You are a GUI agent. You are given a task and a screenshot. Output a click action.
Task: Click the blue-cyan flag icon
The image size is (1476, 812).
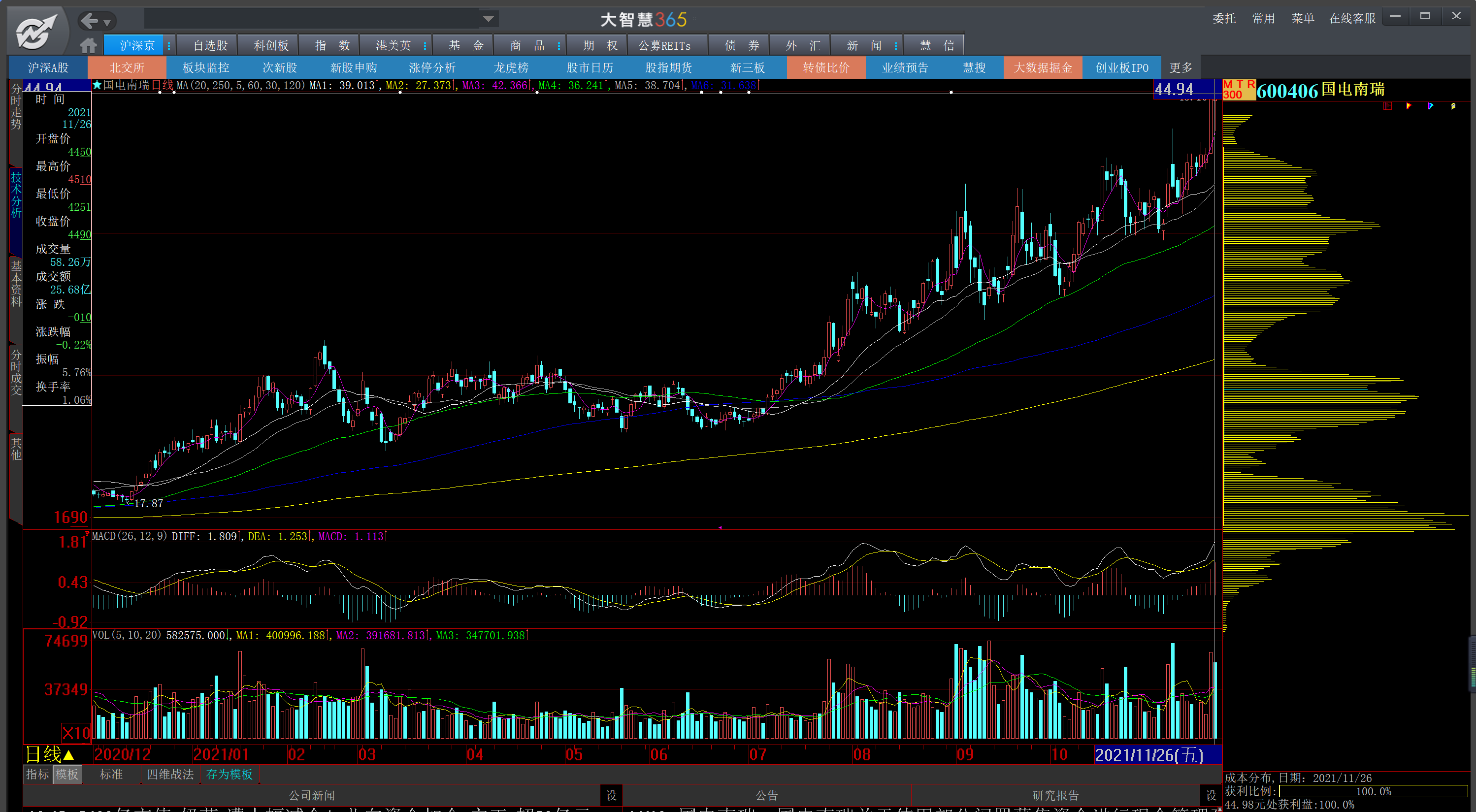pos(1431,106)
